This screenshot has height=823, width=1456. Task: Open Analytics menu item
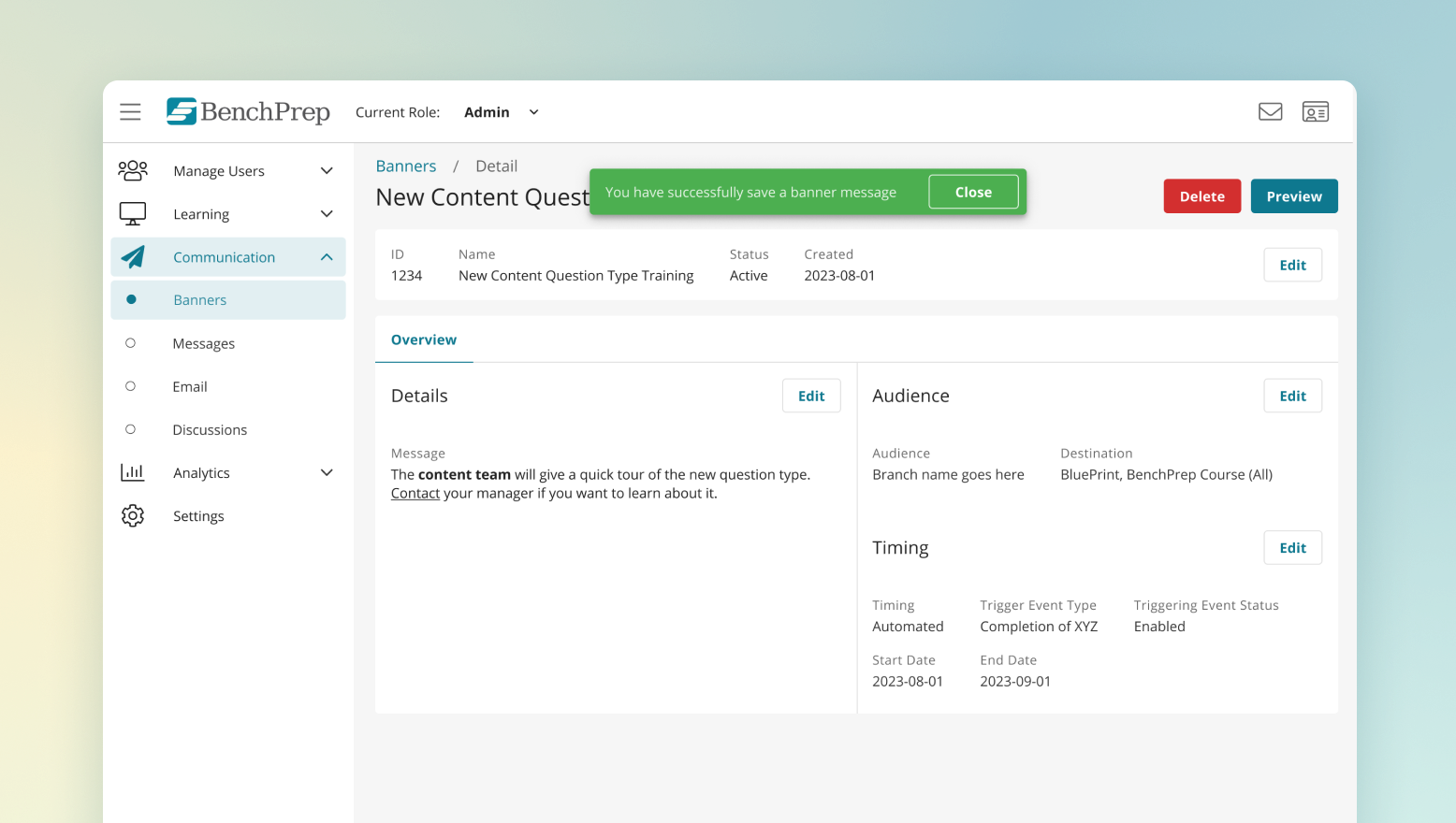(227, 472)
